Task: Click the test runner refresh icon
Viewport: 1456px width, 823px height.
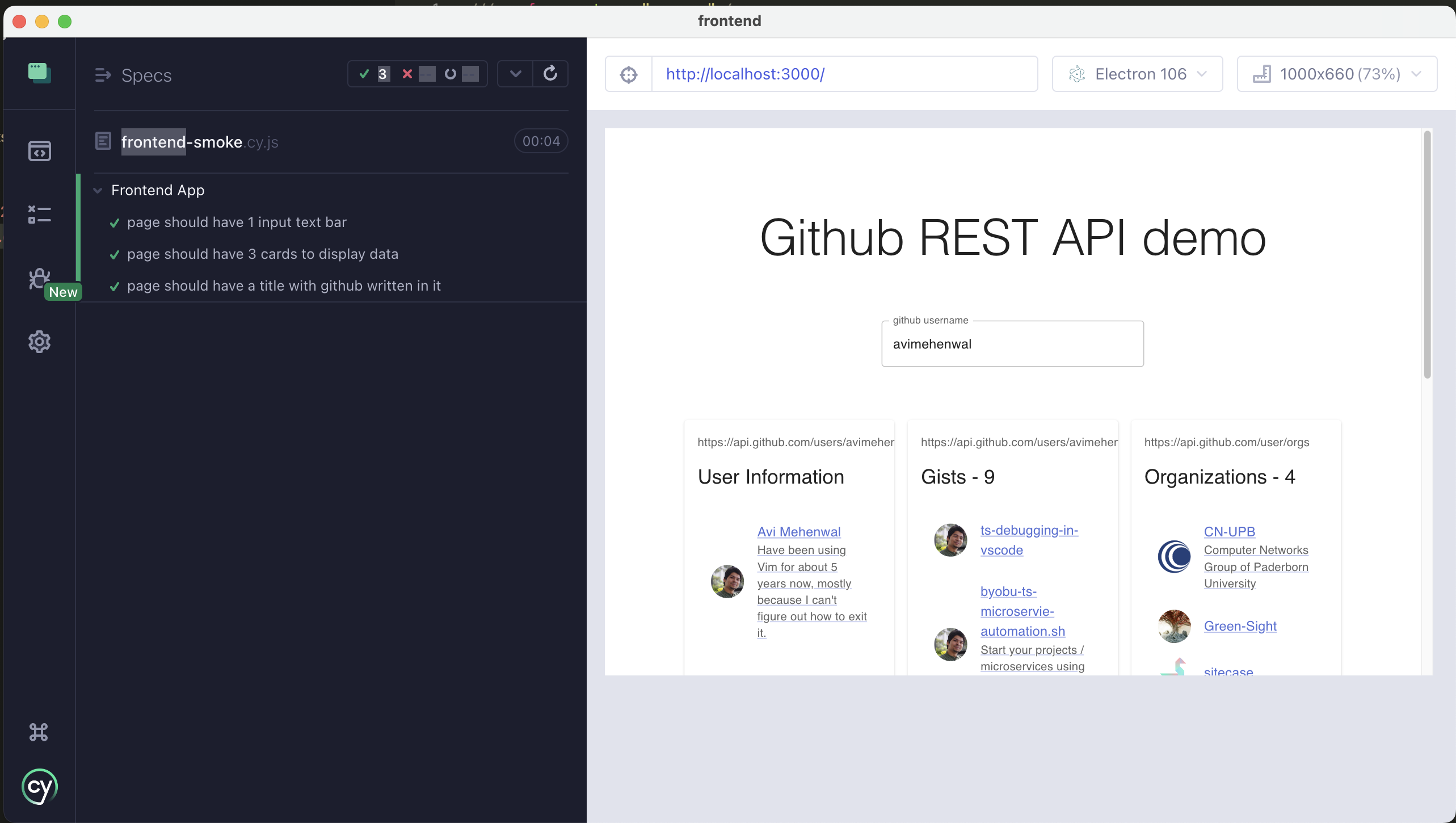Action: (x=551, y=73)
